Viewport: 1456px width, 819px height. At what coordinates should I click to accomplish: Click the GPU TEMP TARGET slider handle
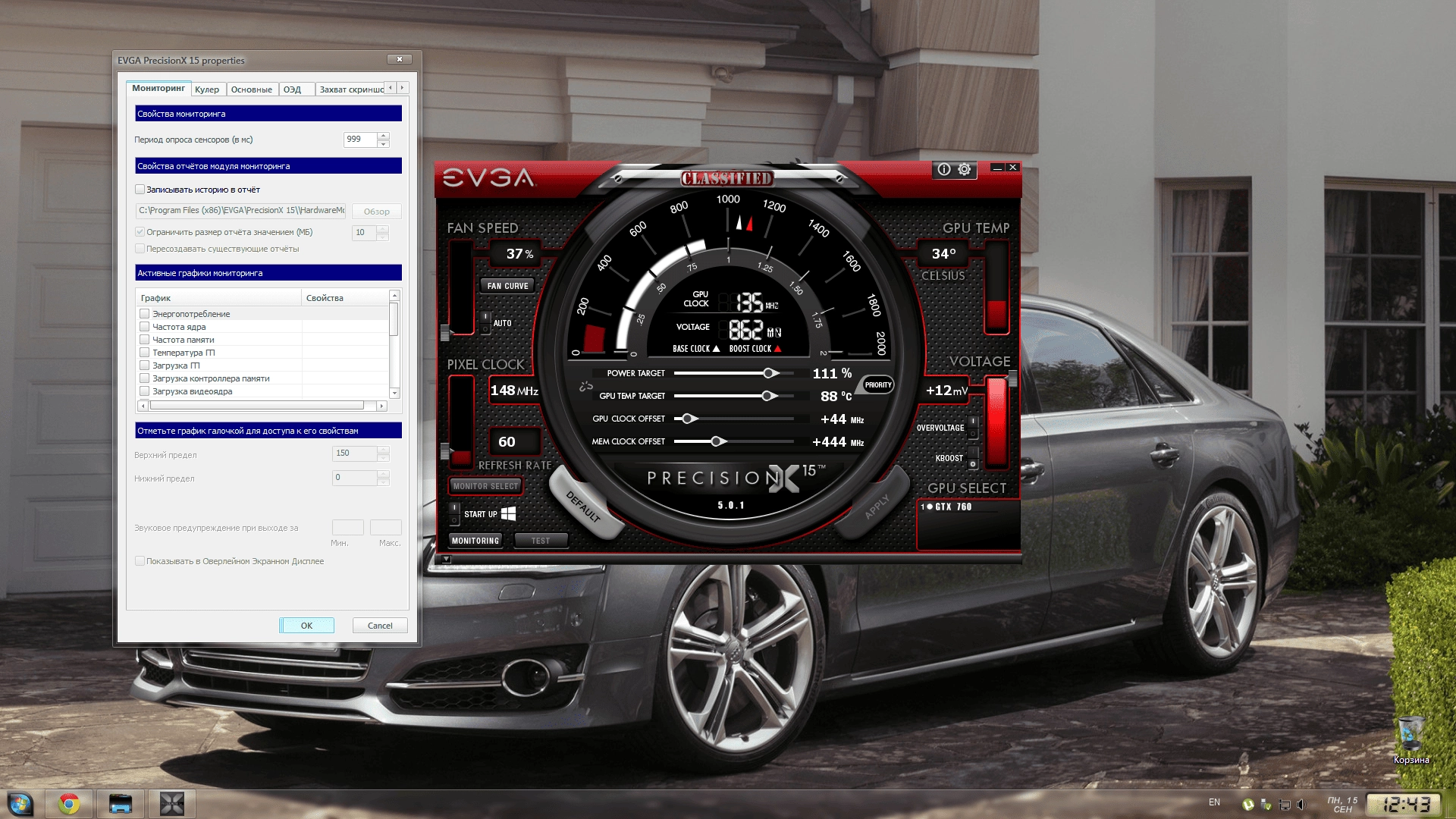tap(768, 396)
